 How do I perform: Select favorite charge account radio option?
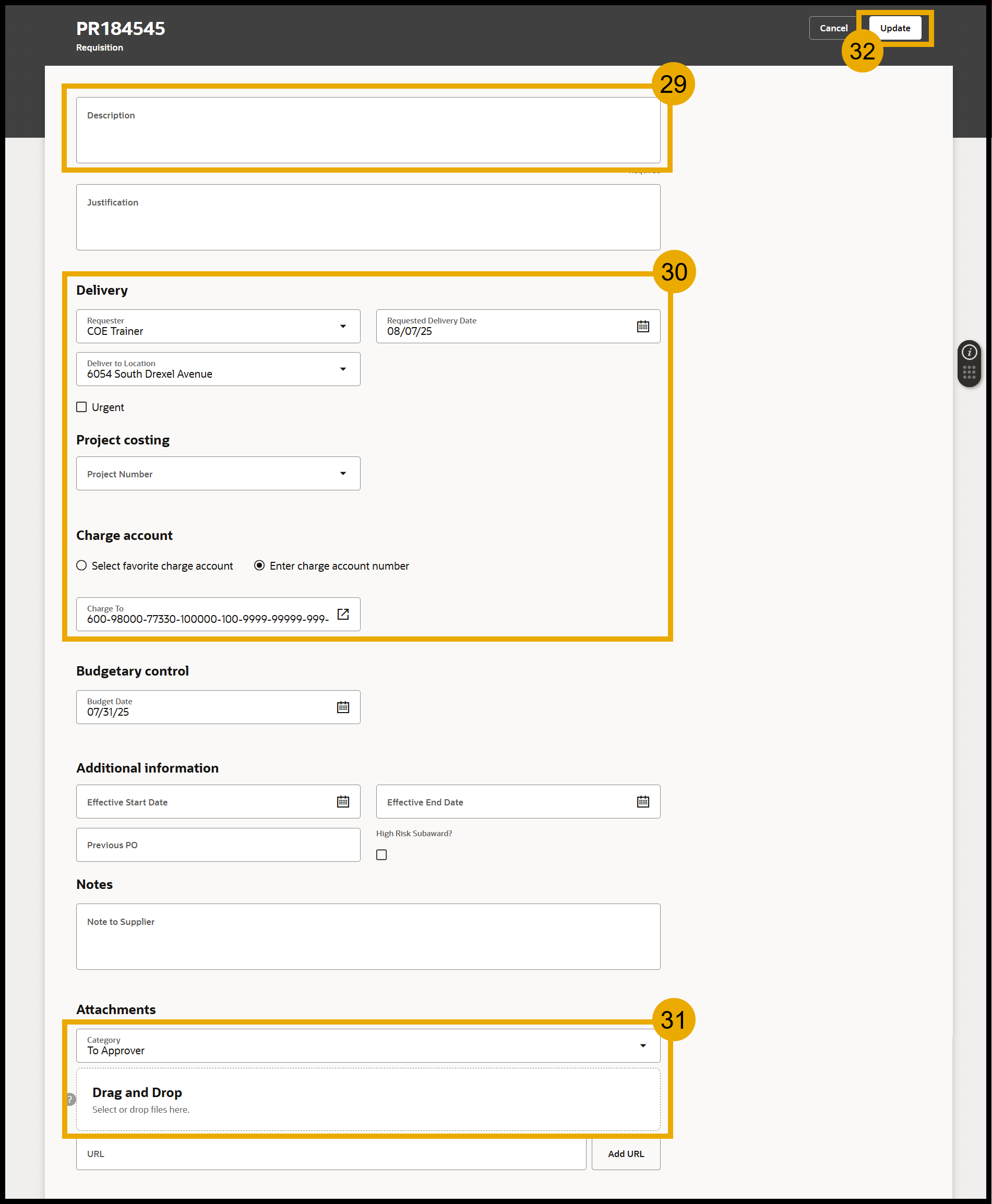pyautogui.click(x=82, y=565)
